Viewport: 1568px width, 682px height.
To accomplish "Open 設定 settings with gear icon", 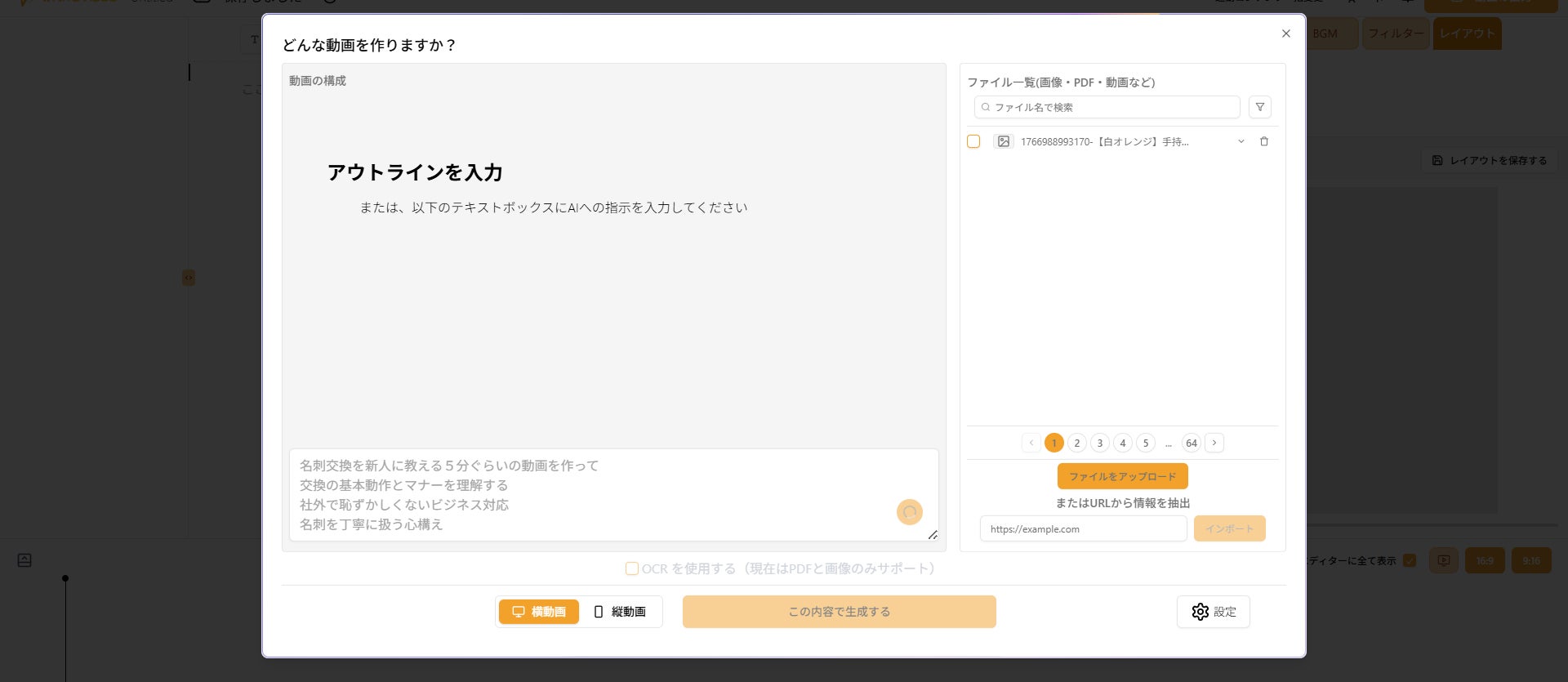I will pos(1214,612).
